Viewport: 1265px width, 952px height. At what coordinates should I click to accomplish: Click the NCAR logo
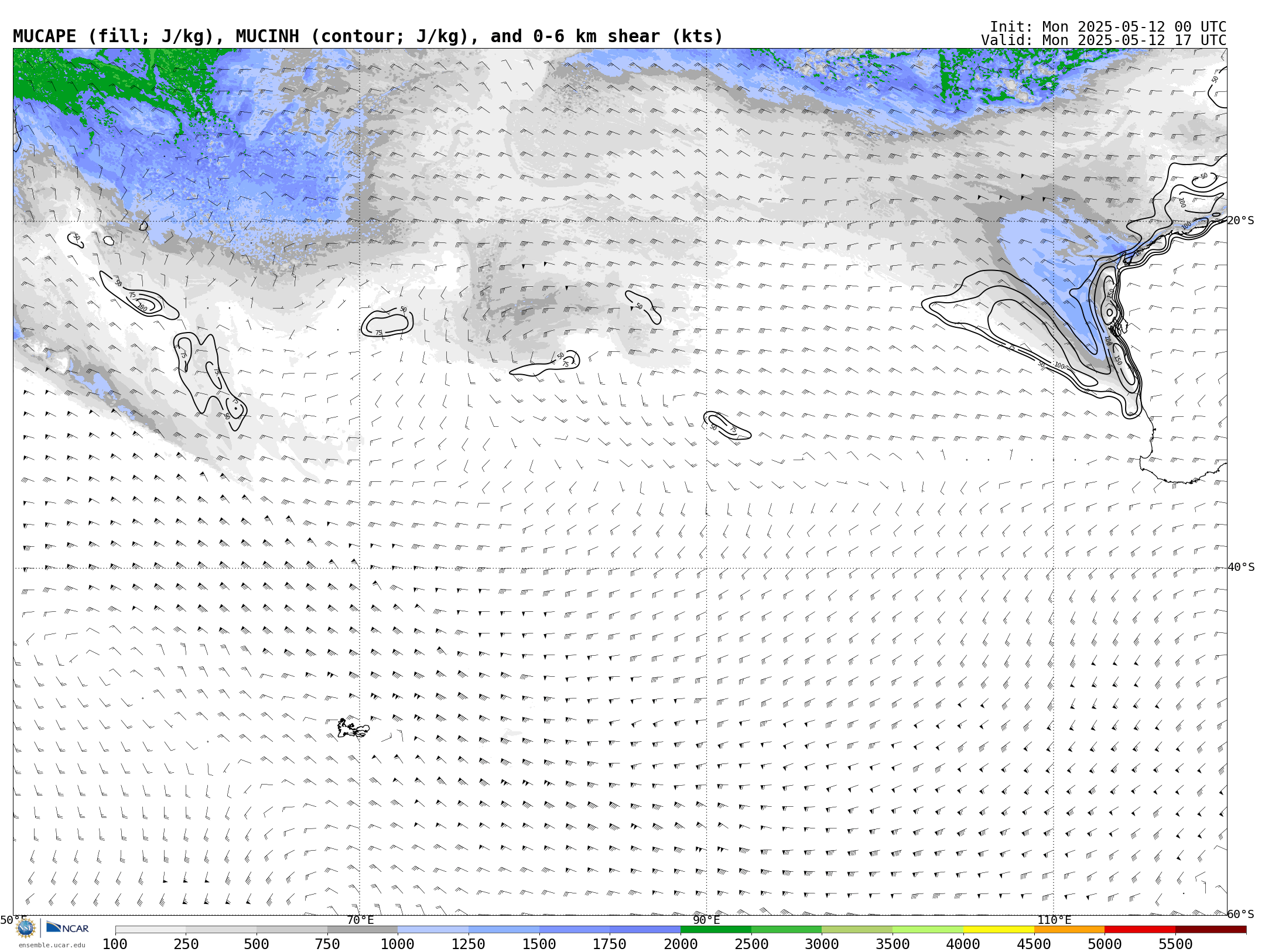67,927
